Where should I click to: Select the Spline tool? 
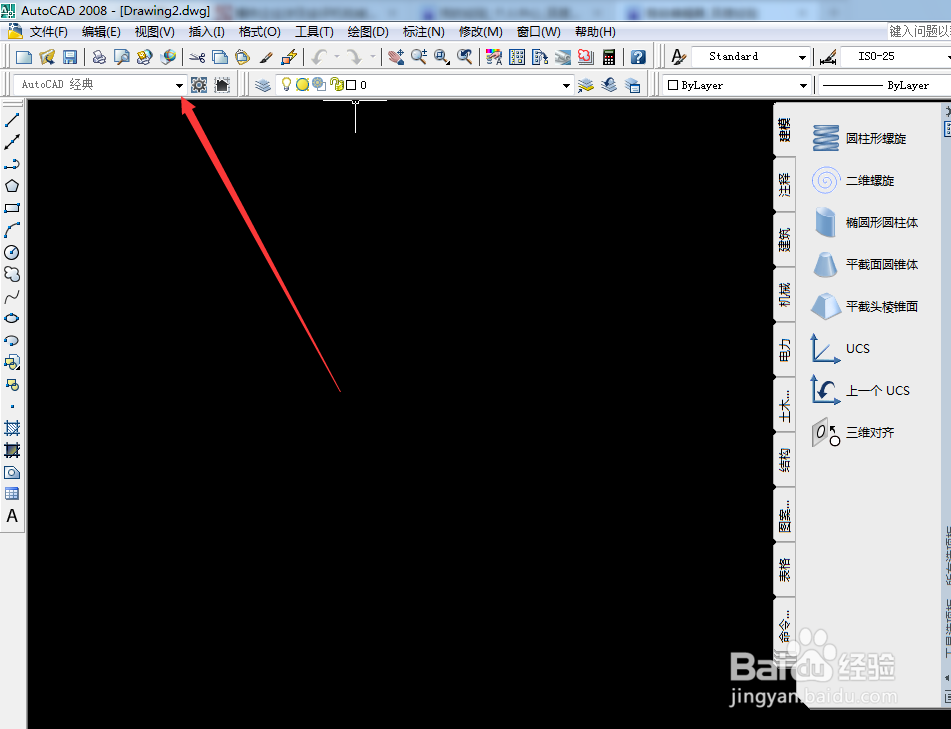(12, 297)
